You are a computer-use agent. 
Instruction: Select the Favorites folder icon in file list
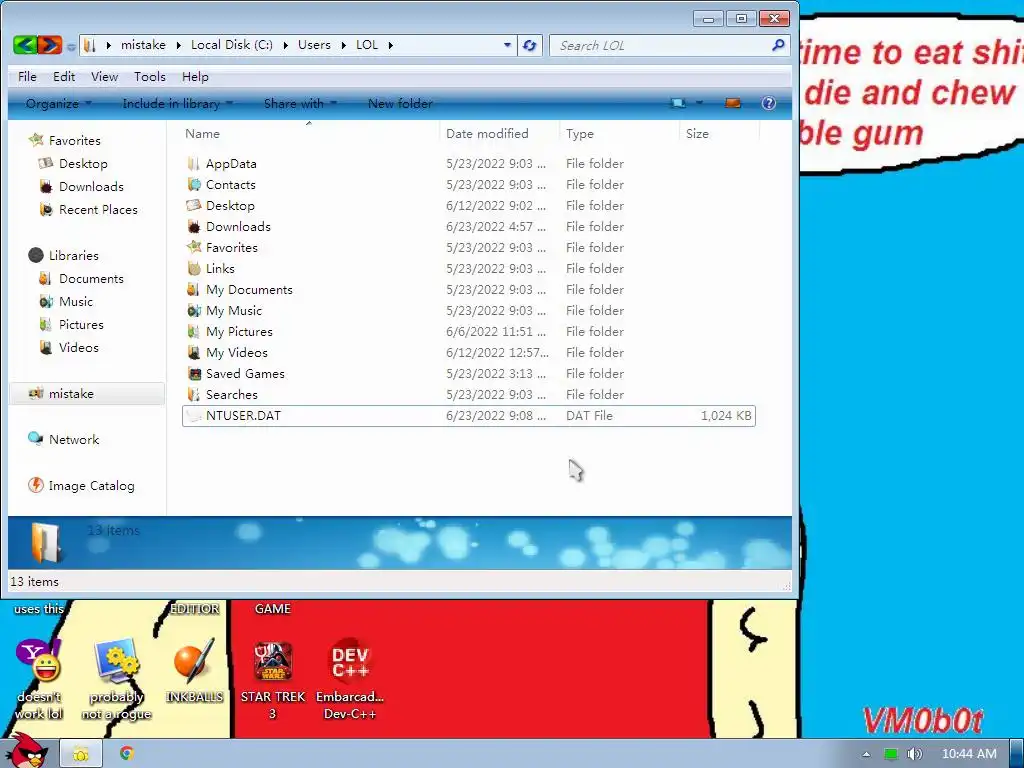tap(193, 248)
